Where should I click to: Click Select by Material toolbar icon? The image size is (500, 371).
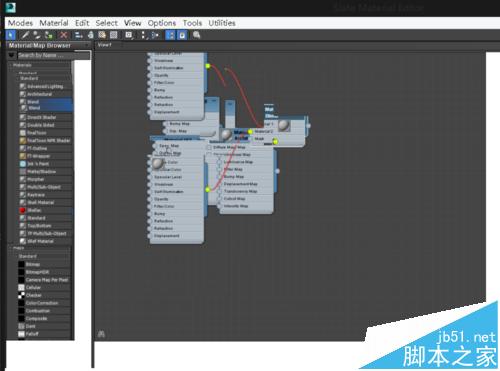[197, 35]
